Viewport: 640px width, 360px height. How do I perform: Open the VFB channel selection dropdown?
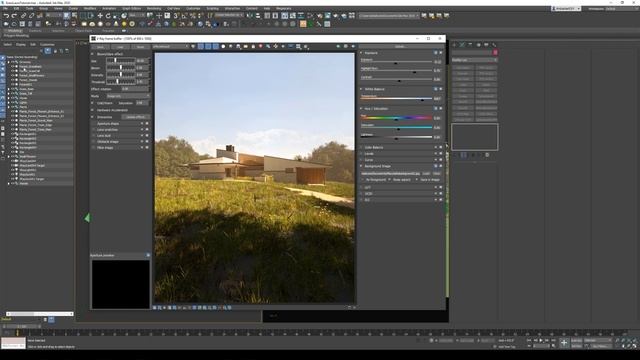coord(171,47)
